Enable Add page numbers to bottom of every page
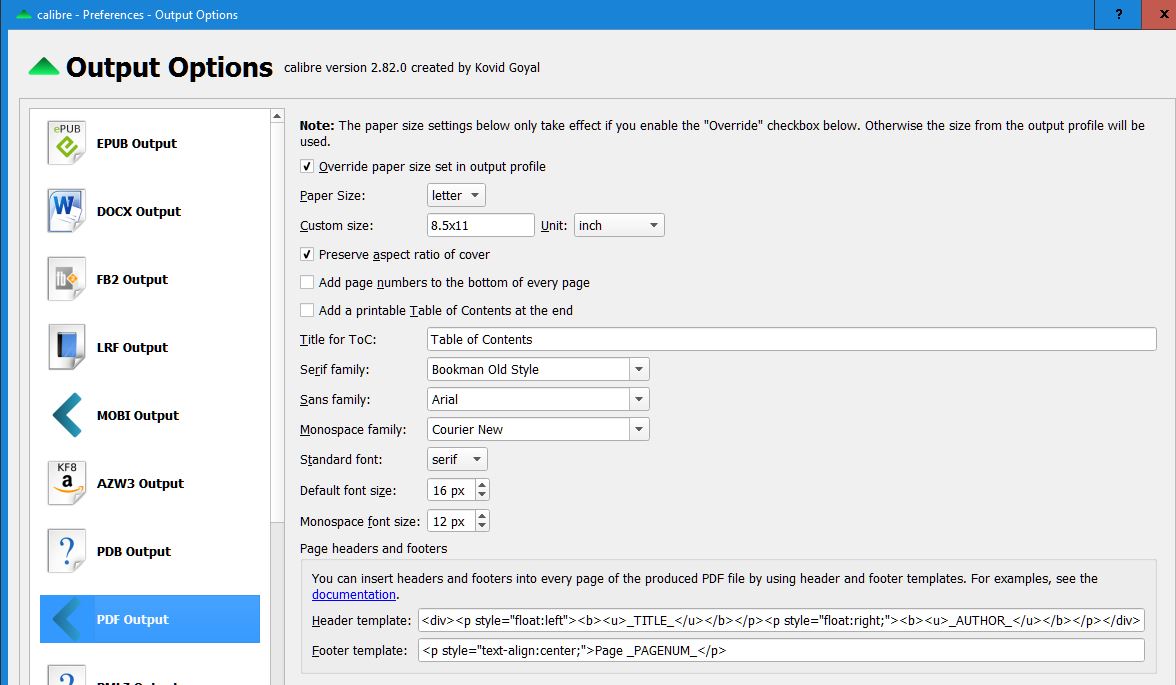The height and width of the screenshot is (685, 1176). pos(307,282)
